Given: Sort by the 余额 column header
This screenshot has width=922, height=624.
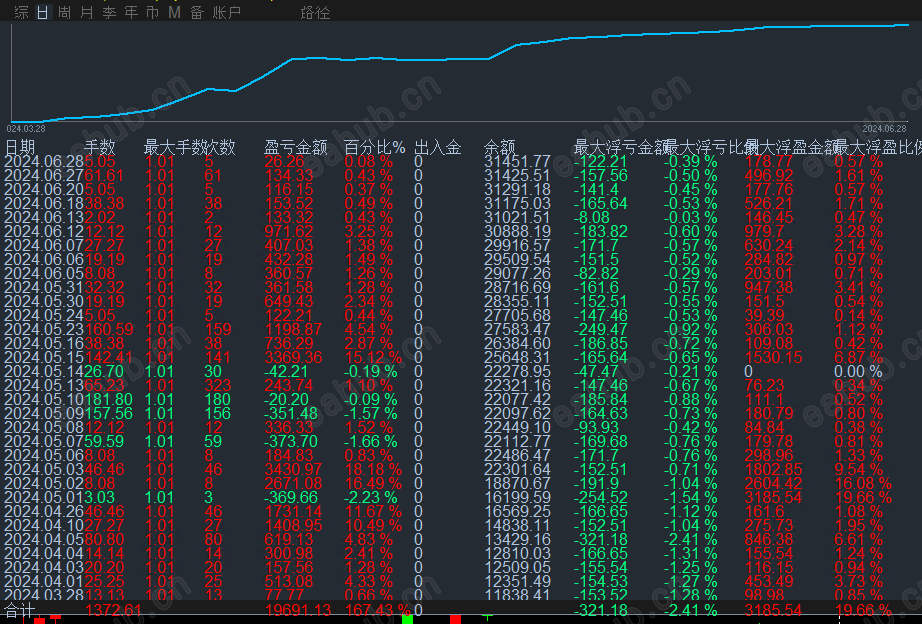Looking at the screenshot, I should click(x=500, y=147).
